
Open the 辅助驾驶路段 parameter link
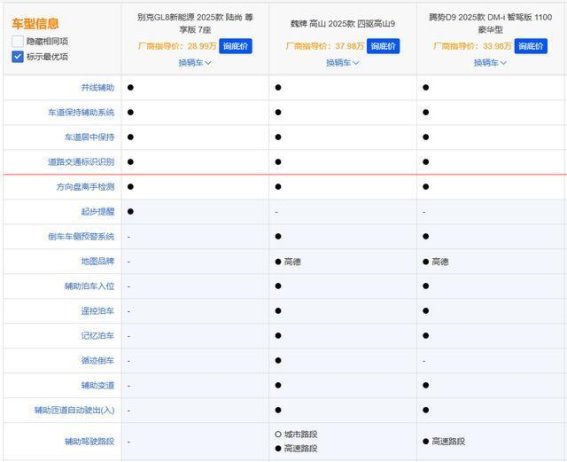pos(89,441)
